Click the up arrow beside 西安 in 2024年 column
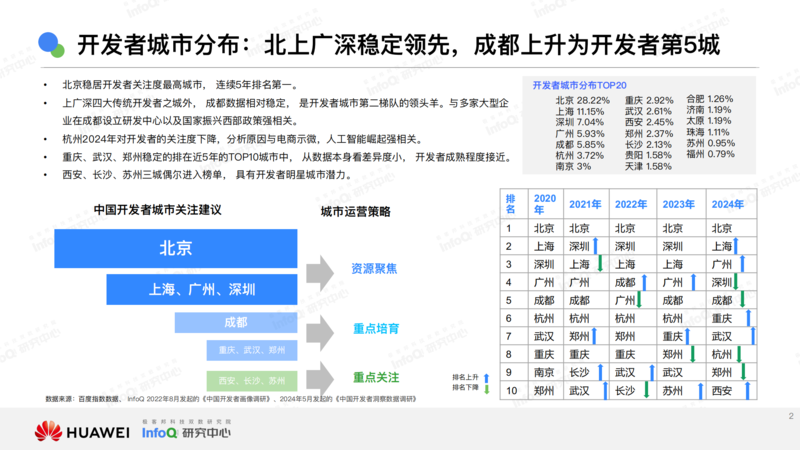800x450 pixels. pyautogui.click(x=749, y=391)
